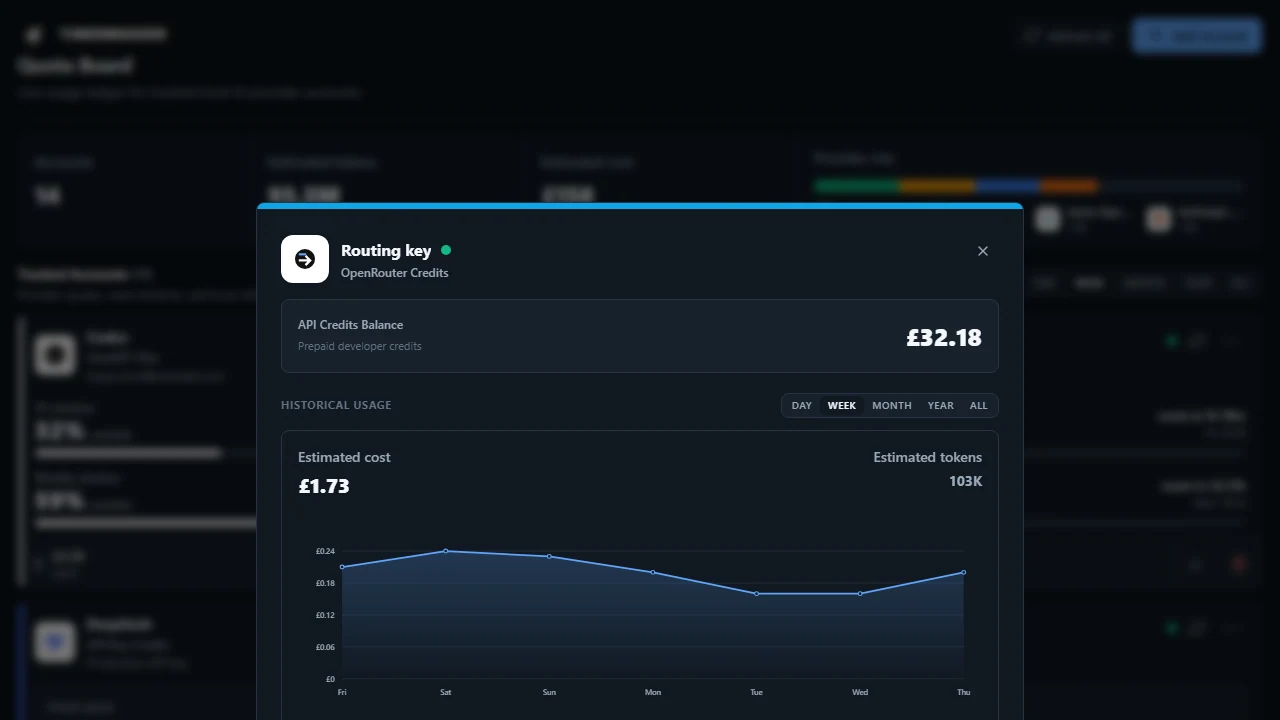Click the £1.73 estimated cost value
The image size is (1280, 720).
324,486
